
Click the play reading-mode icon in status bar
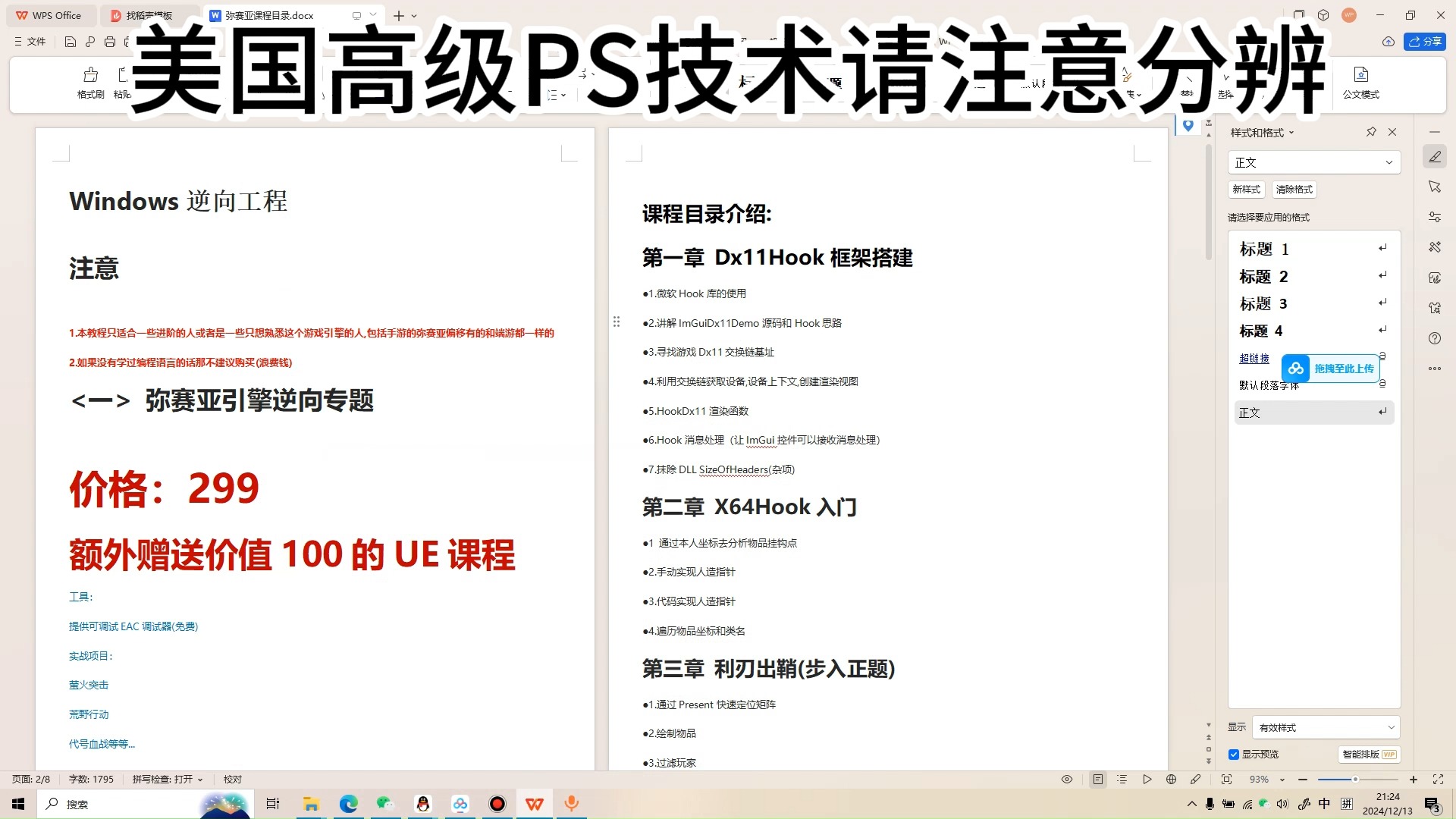point(1147,780)
